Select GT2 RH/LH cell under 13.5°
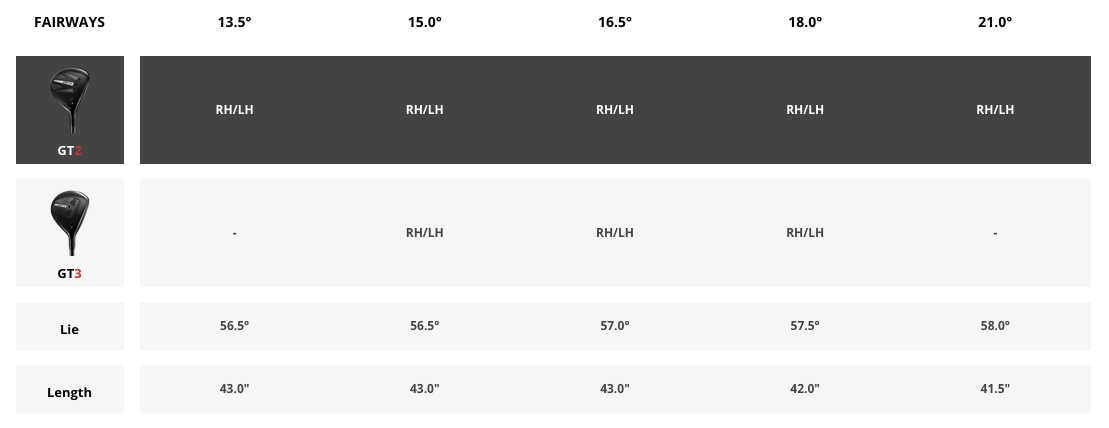 (x=234, y=110)
